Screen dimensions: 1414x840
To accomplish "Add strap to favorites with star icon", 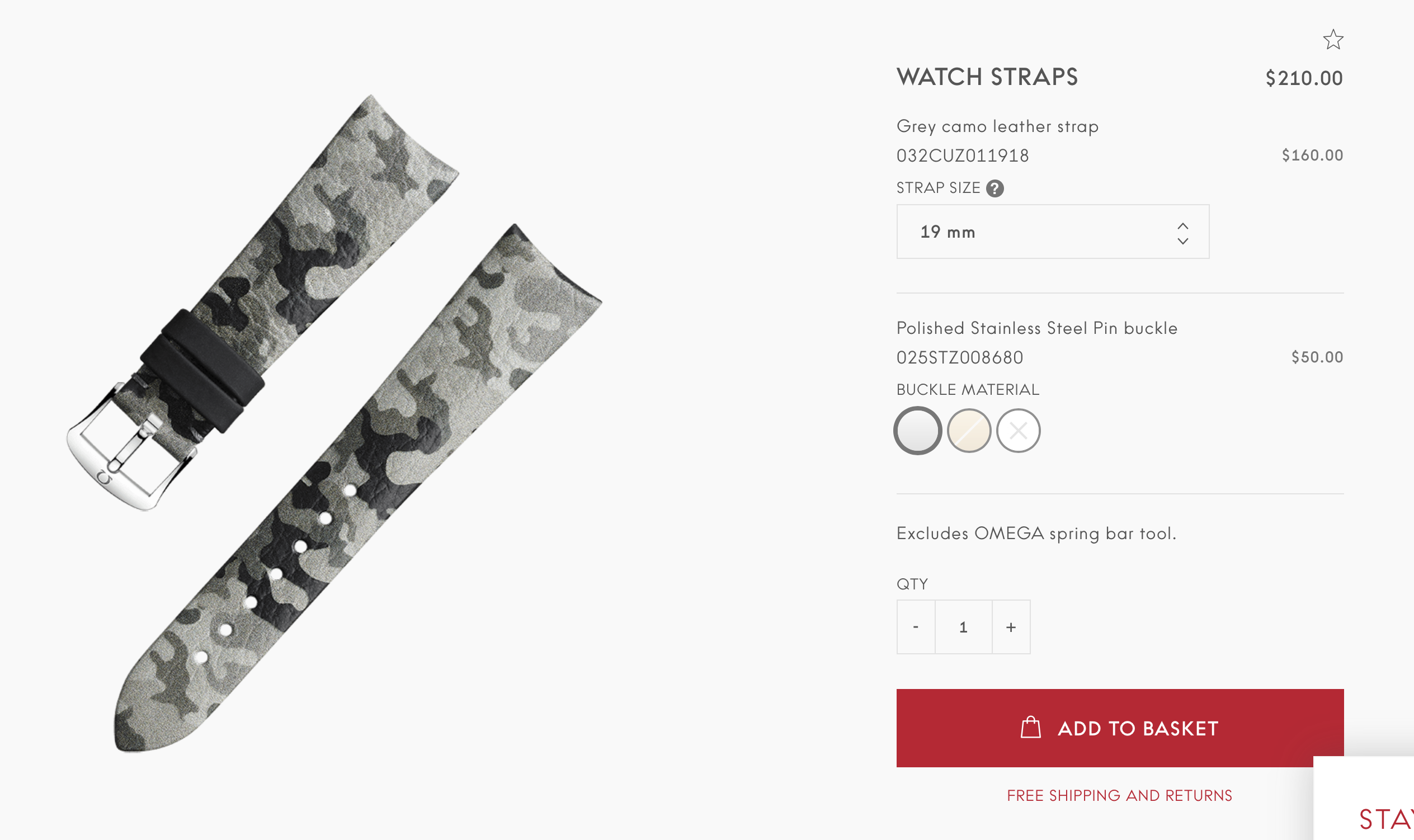I will [x=1332, y=40].
